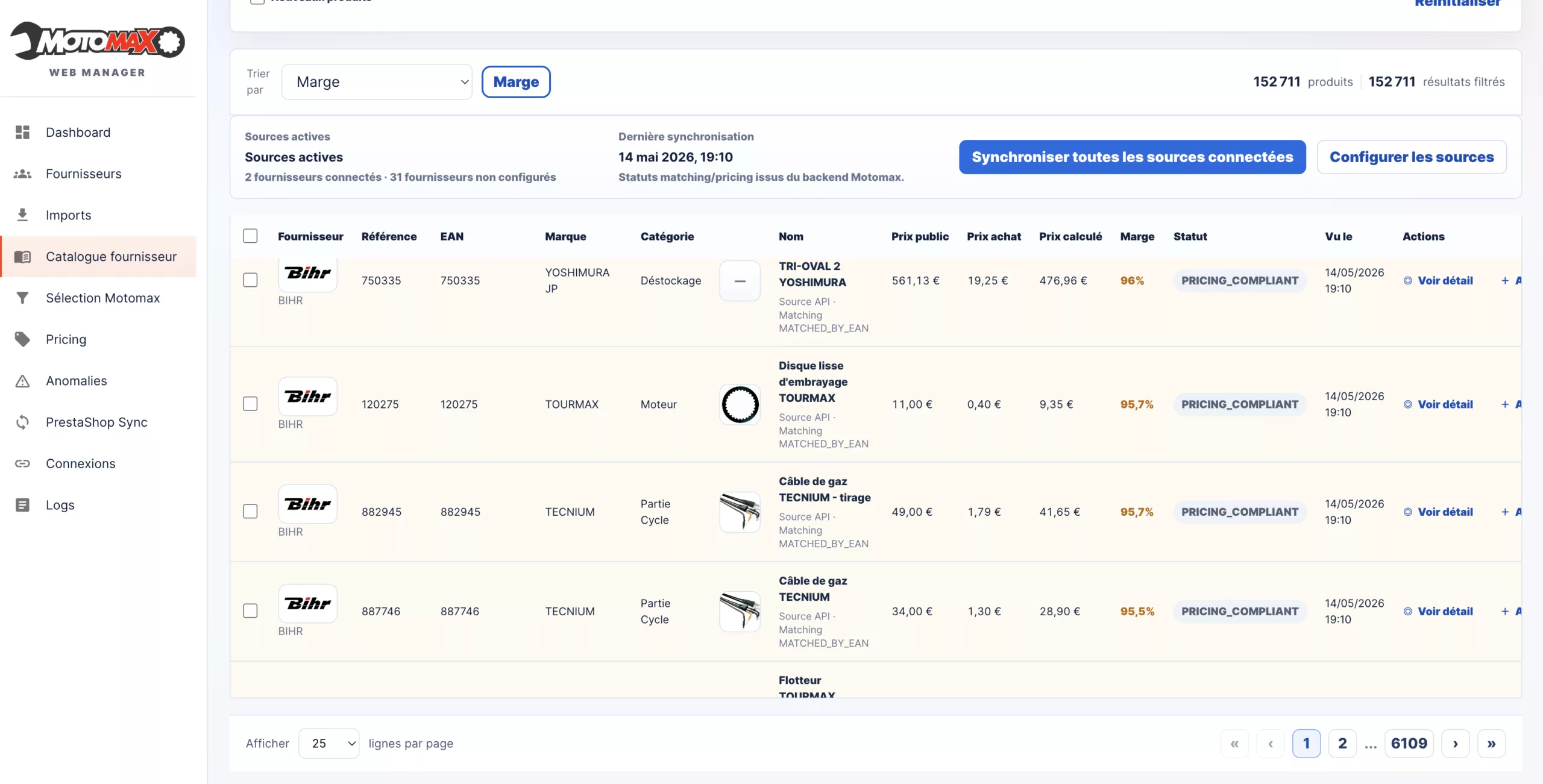
Task: Click the eye icon for product 750335
Action: [x=1408, y=280]
